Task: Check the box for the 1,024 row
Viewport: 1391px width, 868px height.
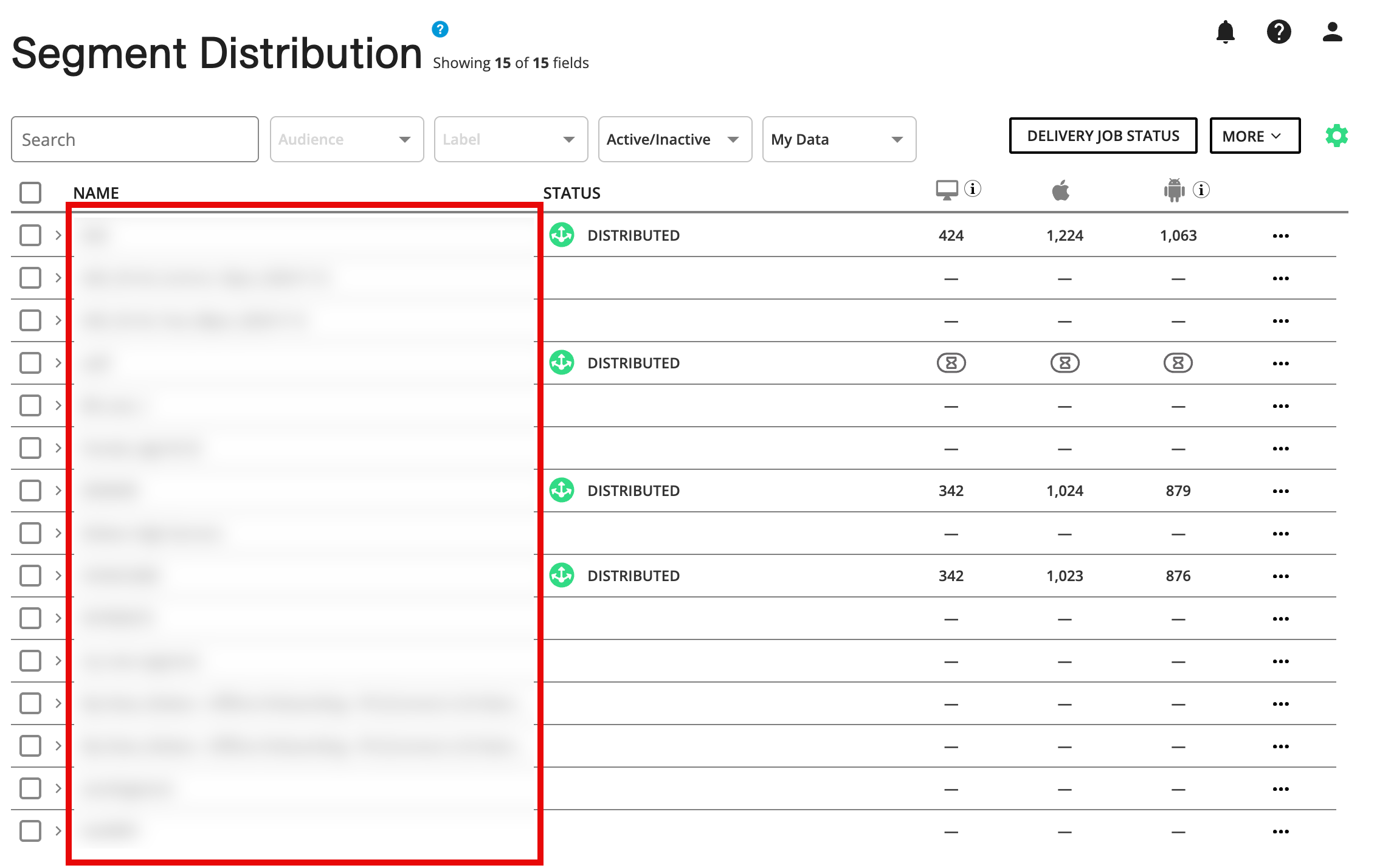Action: 30,491
